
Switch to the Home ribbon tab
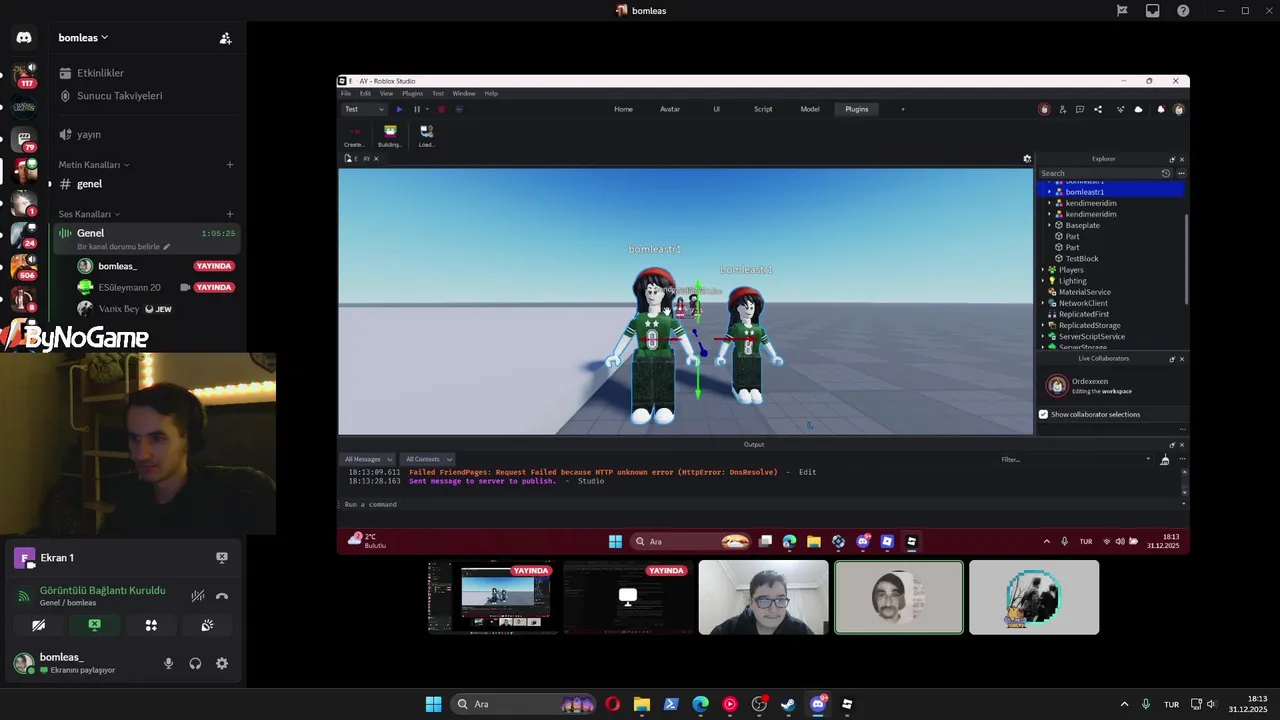[x=623, y=109]
